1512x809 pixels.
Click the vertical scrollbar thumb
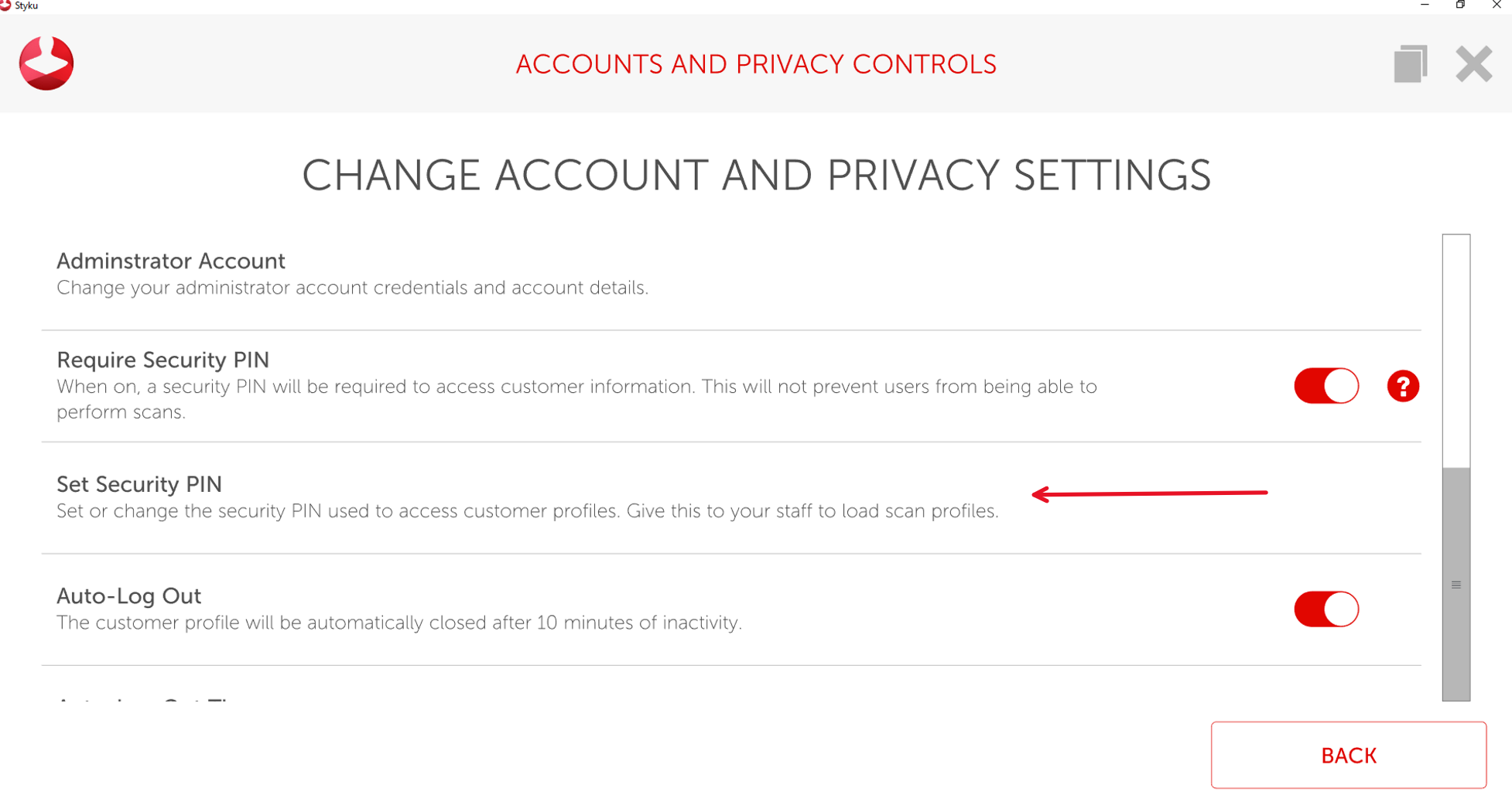(1456, 584)
